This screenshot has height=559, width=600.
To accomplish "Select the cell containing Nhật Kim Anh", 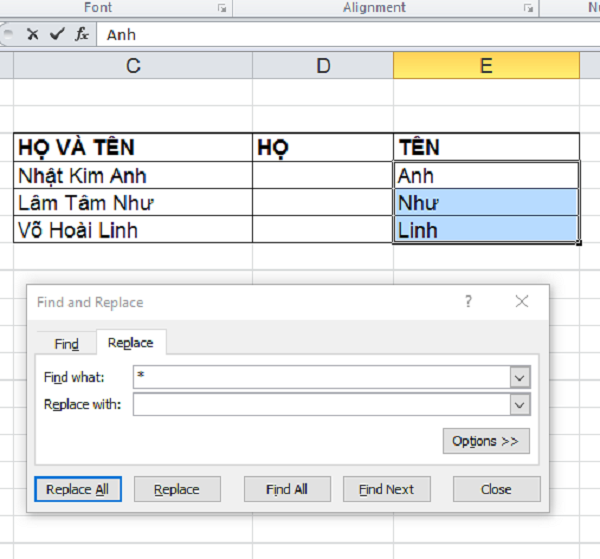I will coord(132,175).
